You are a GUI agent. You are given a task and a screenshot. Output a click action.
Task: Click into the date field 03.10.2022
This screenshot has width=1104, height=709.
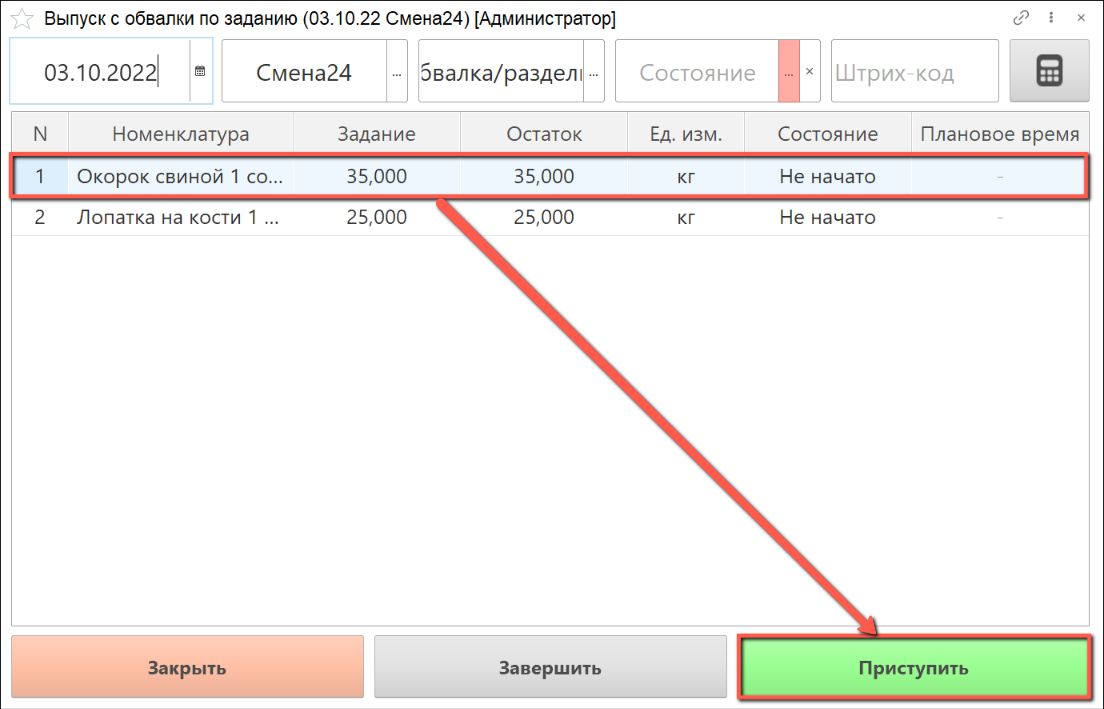[x=100, y=72]
